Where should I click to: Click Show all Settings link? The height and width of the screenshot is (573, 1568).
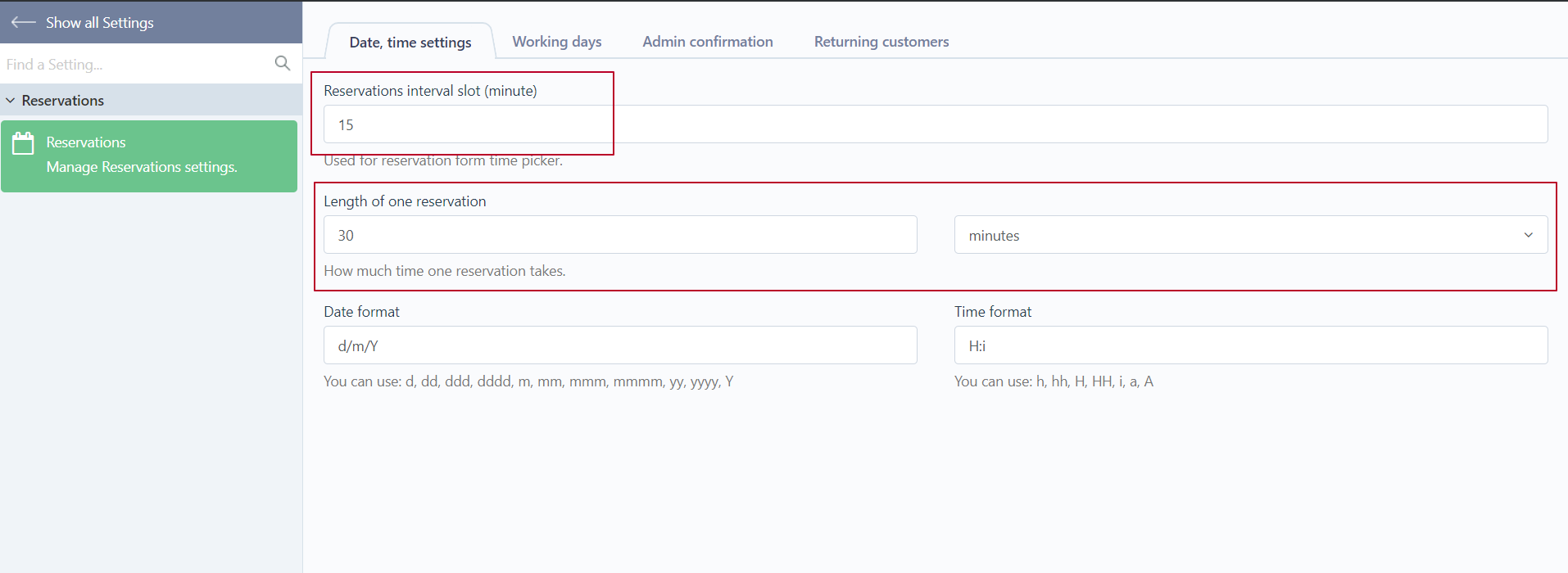tap(100, 22)
